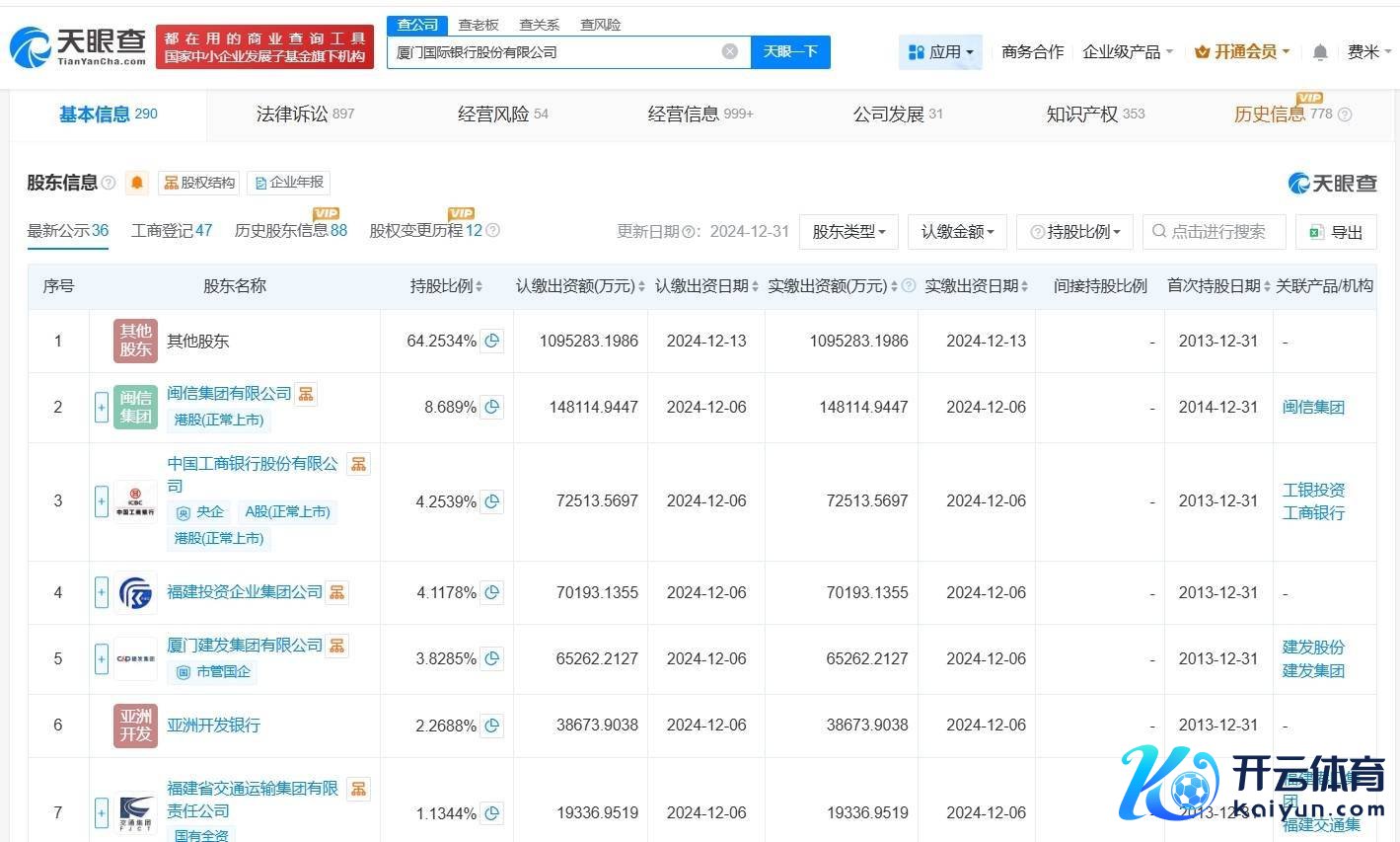Open the 应用 dropdown menu
The image size is (1400, 842).
click(940, 52)
